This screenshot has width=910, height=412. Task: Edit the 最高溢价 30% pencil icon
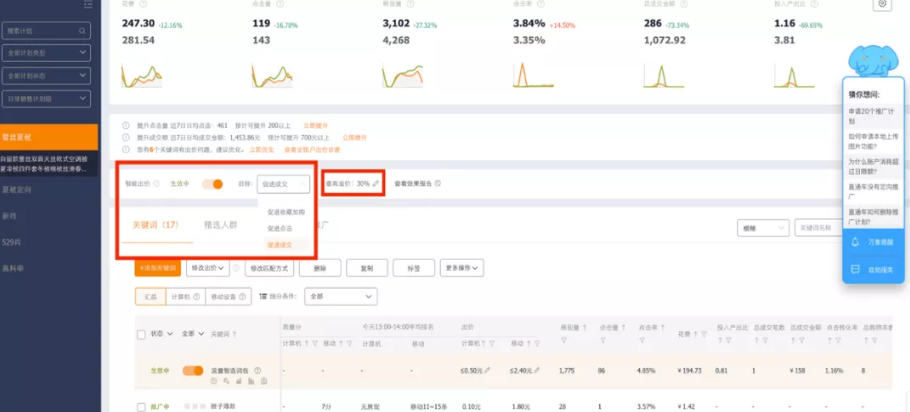click(375, 183)
